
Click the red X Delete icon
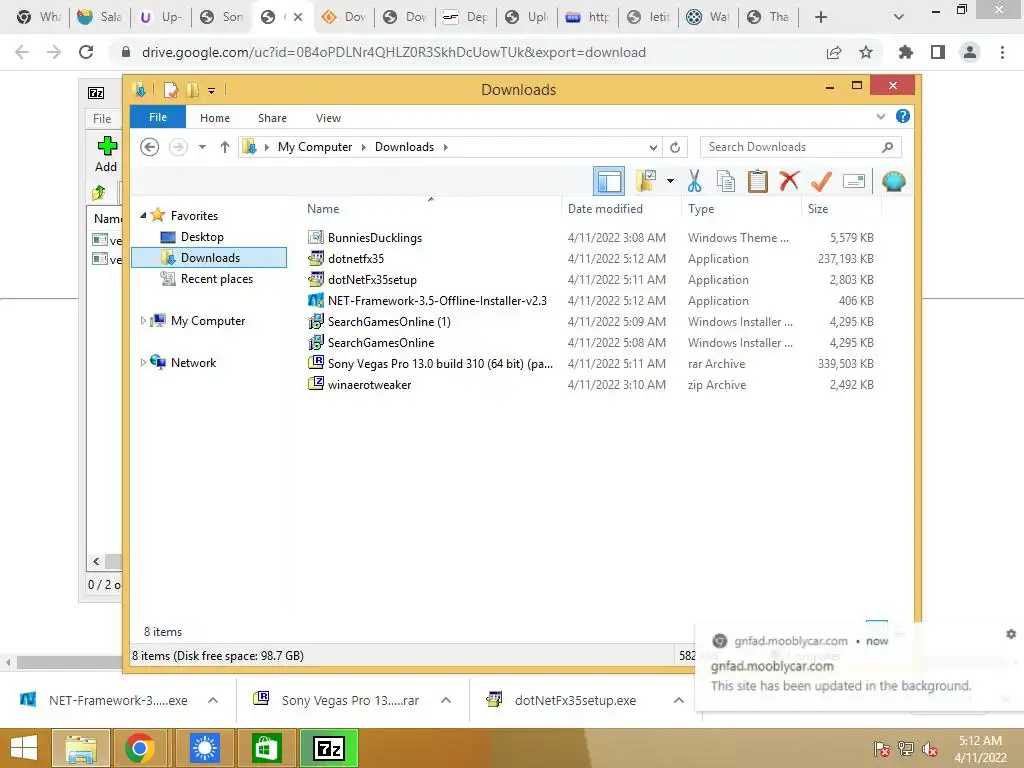tap(789, 180)
